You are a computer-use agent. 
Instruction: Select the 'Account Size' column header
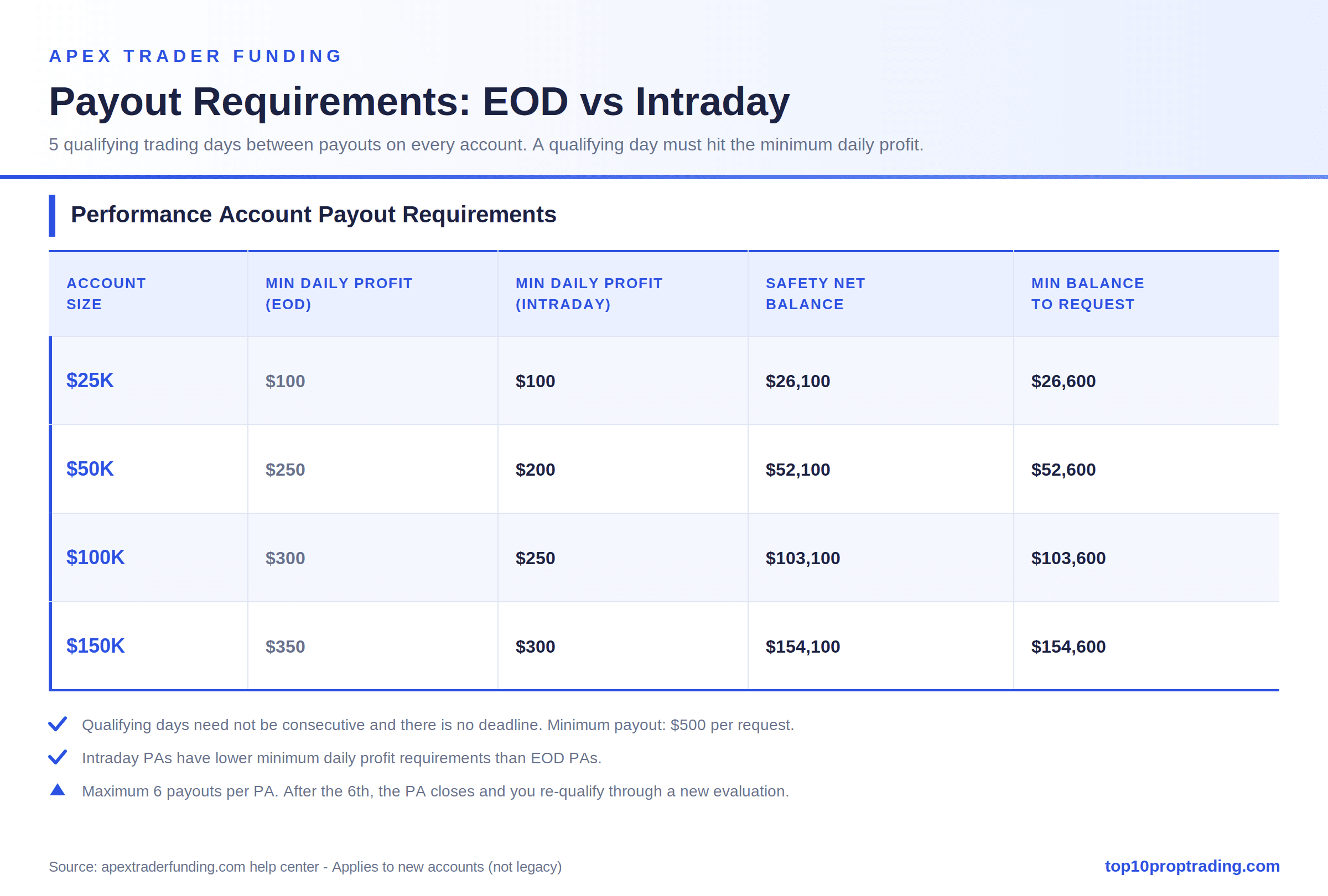(149, 294)
